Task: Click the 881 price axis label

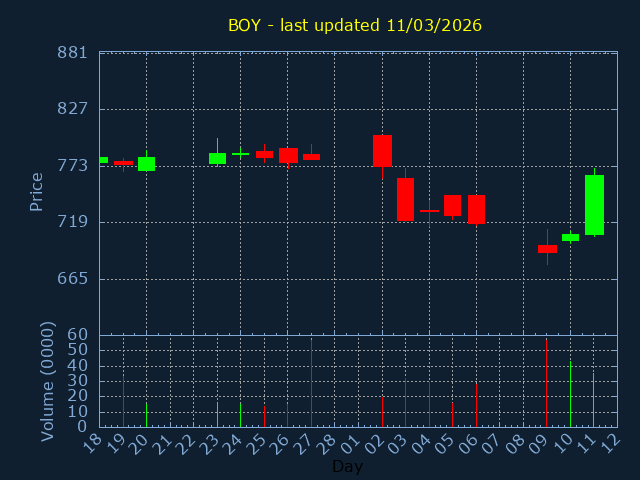Action: 72,53
